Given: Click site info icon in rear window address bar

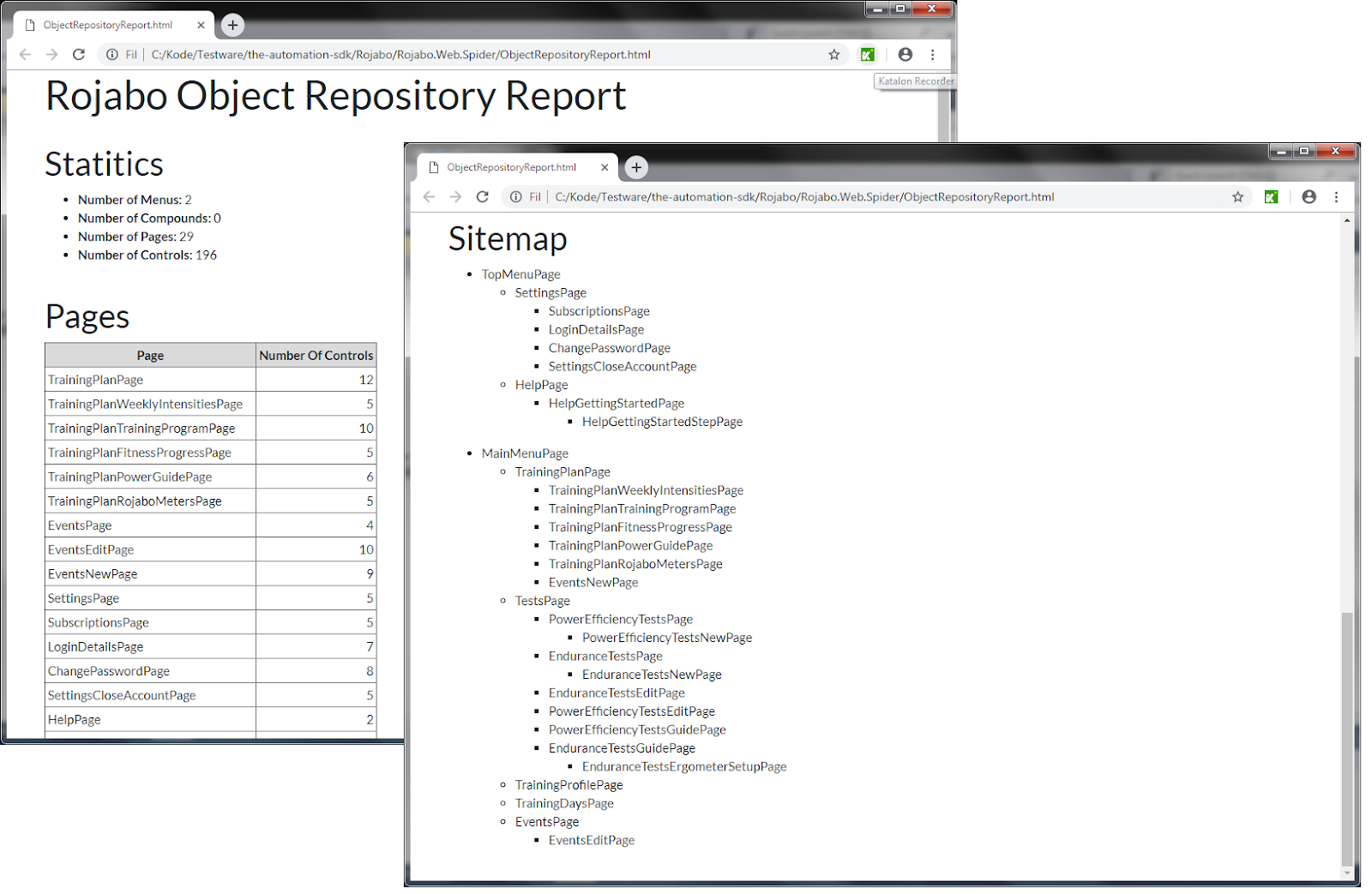Looking at the screenshot, I should click(112, 54).
